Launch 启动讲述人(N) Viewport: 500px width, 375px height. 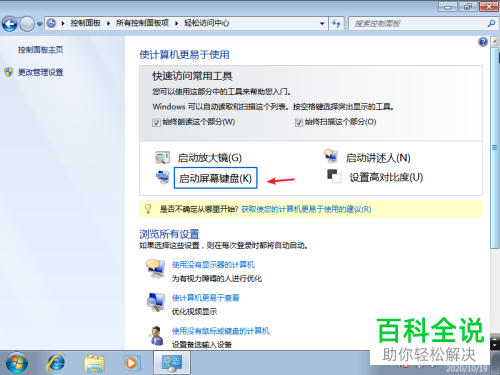point(378,158)
